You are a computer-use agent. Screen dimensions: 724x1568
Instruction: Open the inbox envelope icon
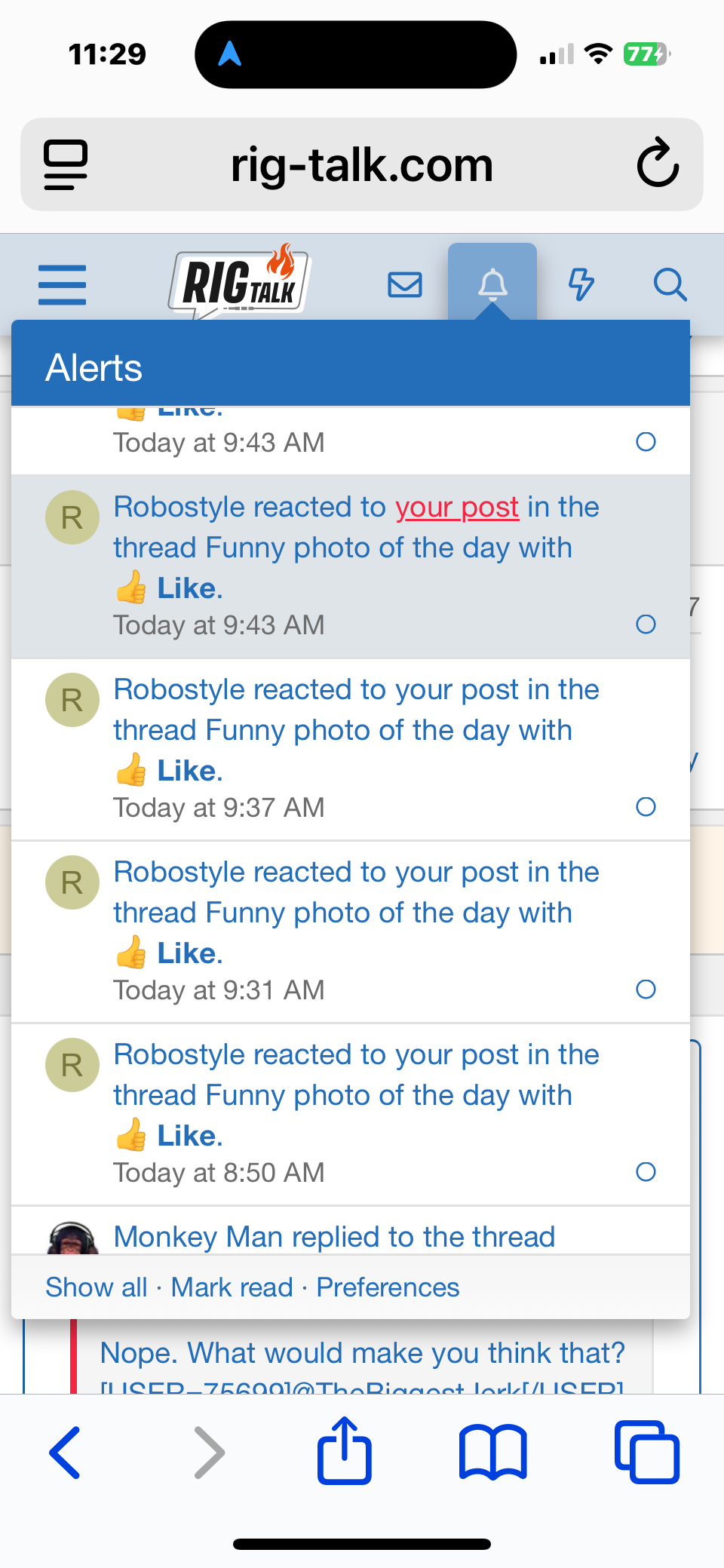tap(404, 284)
